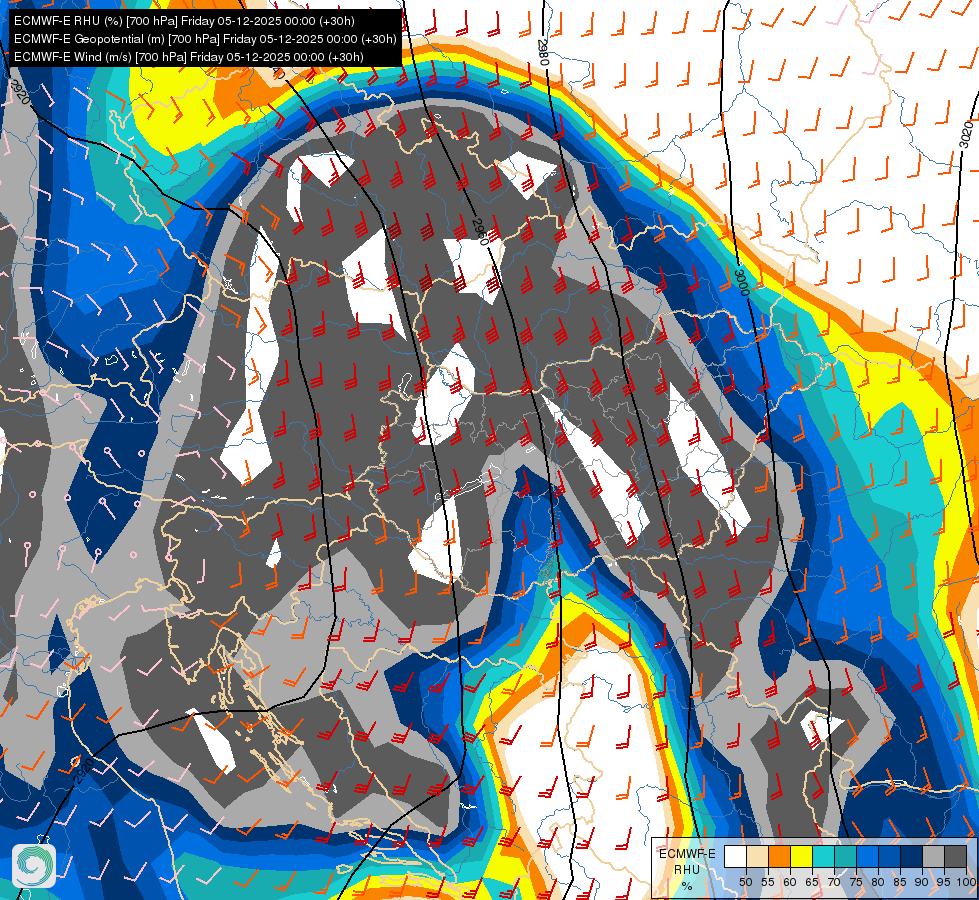Pick the light gray 90–95% legend swatch

[933, 856]
